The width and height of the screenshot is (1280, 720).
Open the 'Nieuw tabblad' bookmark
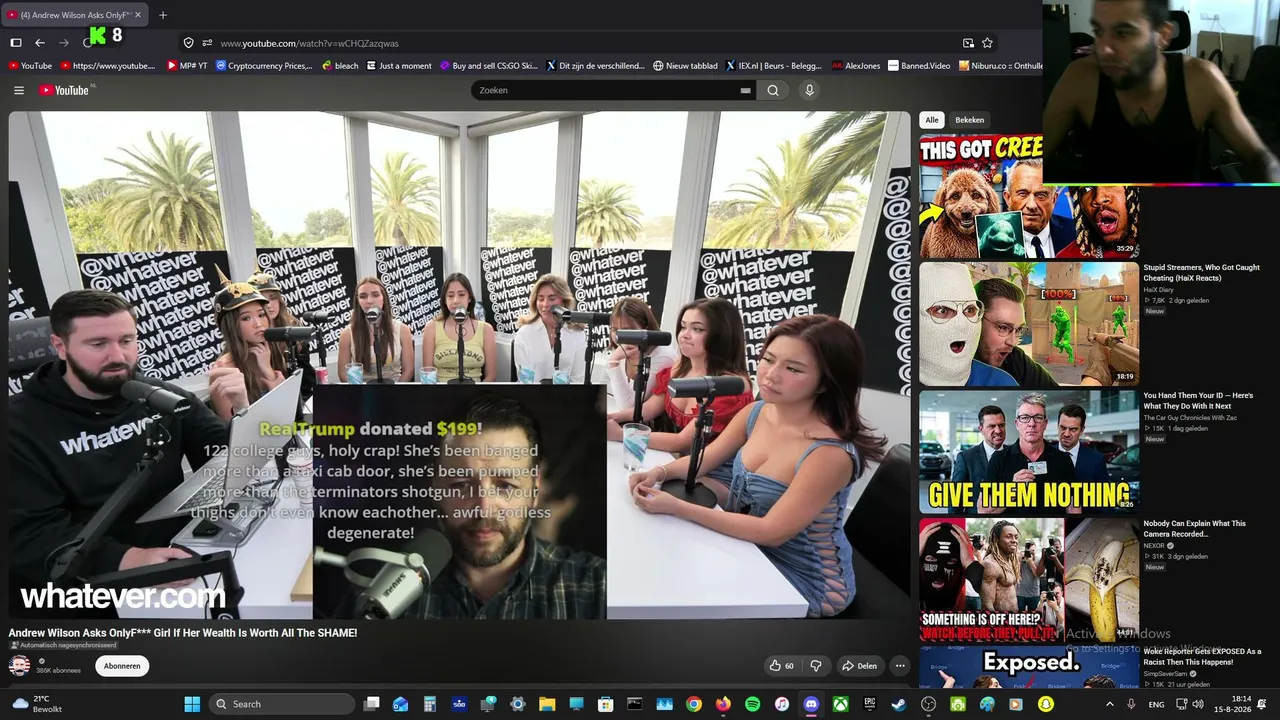pyautogui.click(x=685, y=66)
